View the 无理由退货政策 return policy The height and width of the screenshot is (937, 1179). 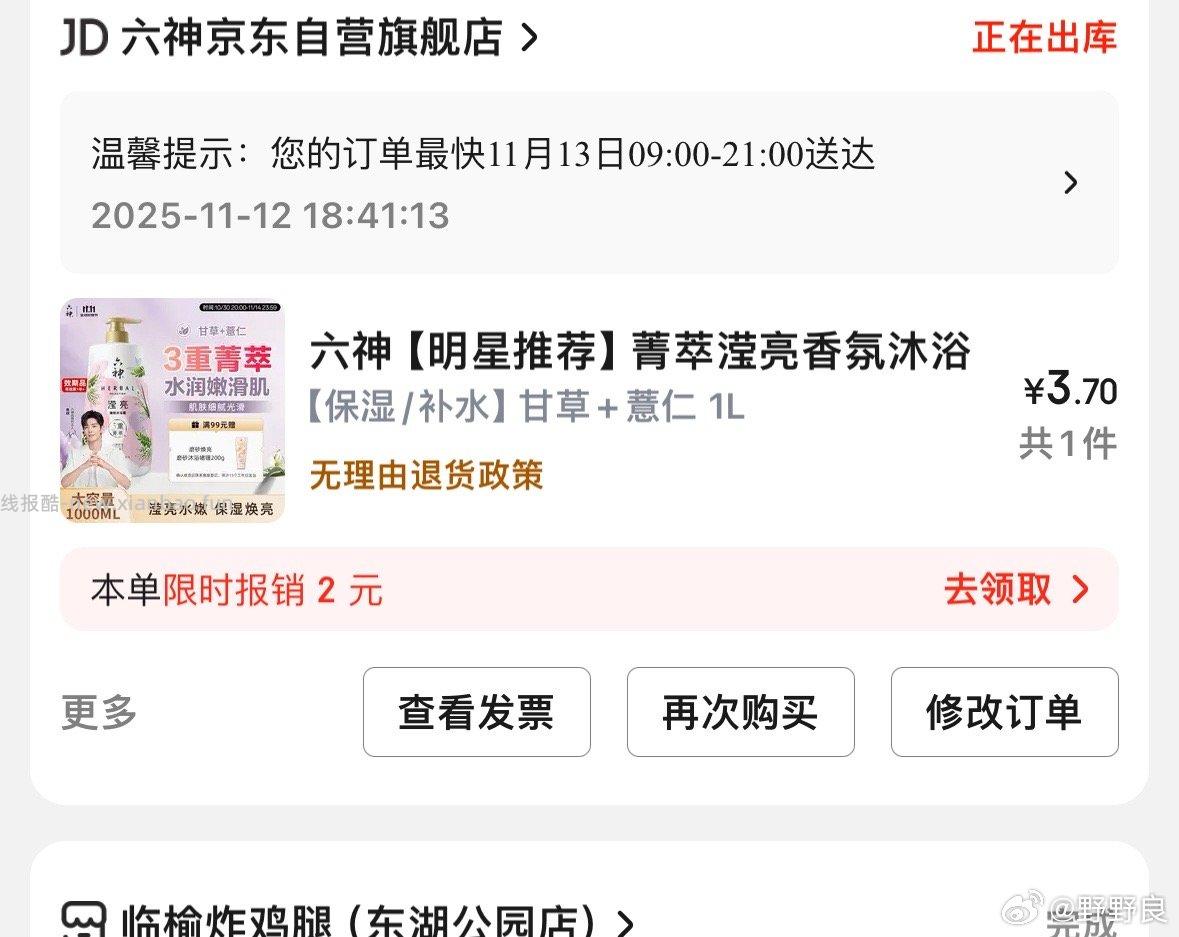(426, 475)
